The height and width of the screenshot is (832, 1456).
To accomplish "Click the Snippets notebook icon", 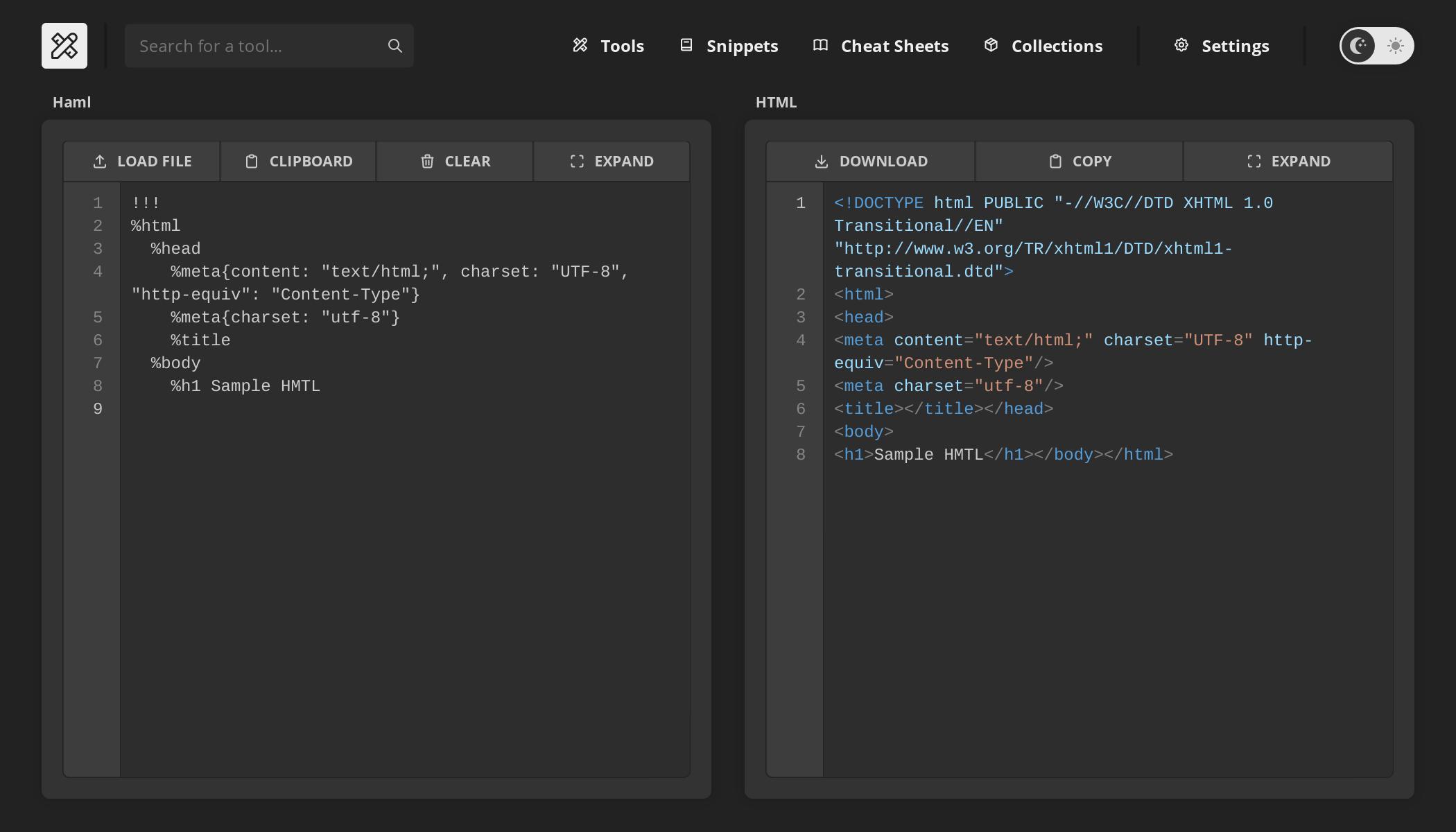I will (x=686, y=46).
